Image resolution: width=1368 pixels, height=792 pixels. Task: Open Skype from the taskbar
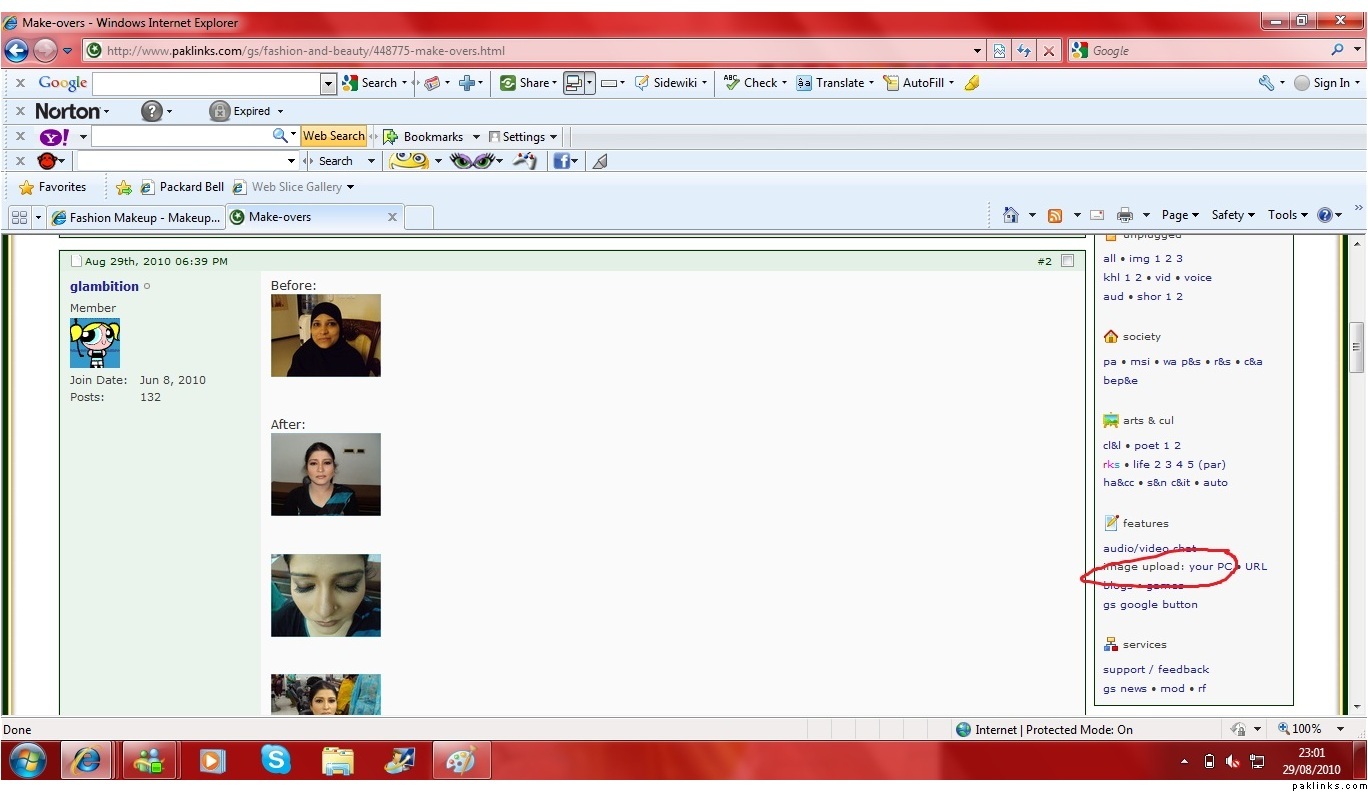coord(275,761)
